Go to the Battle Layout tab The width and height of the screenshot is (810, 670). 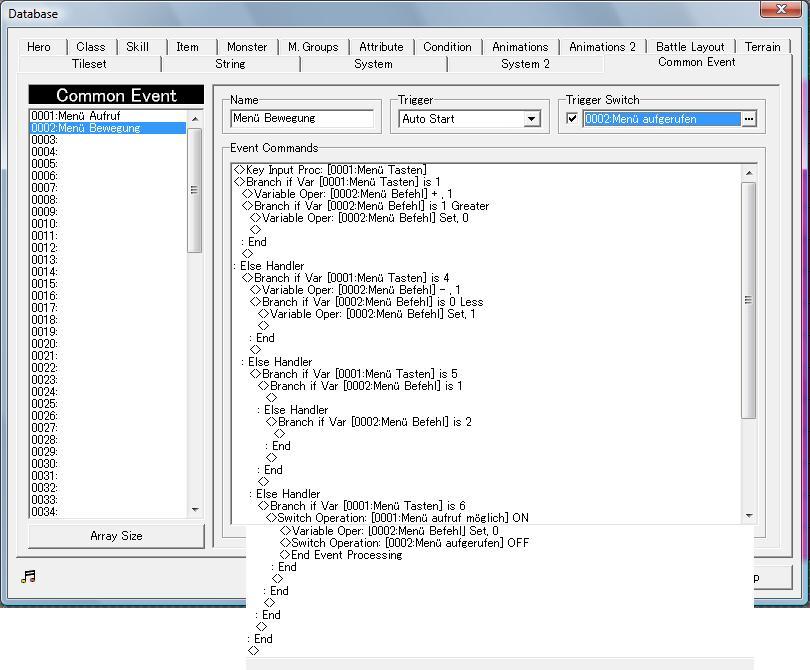coord(690,47)
